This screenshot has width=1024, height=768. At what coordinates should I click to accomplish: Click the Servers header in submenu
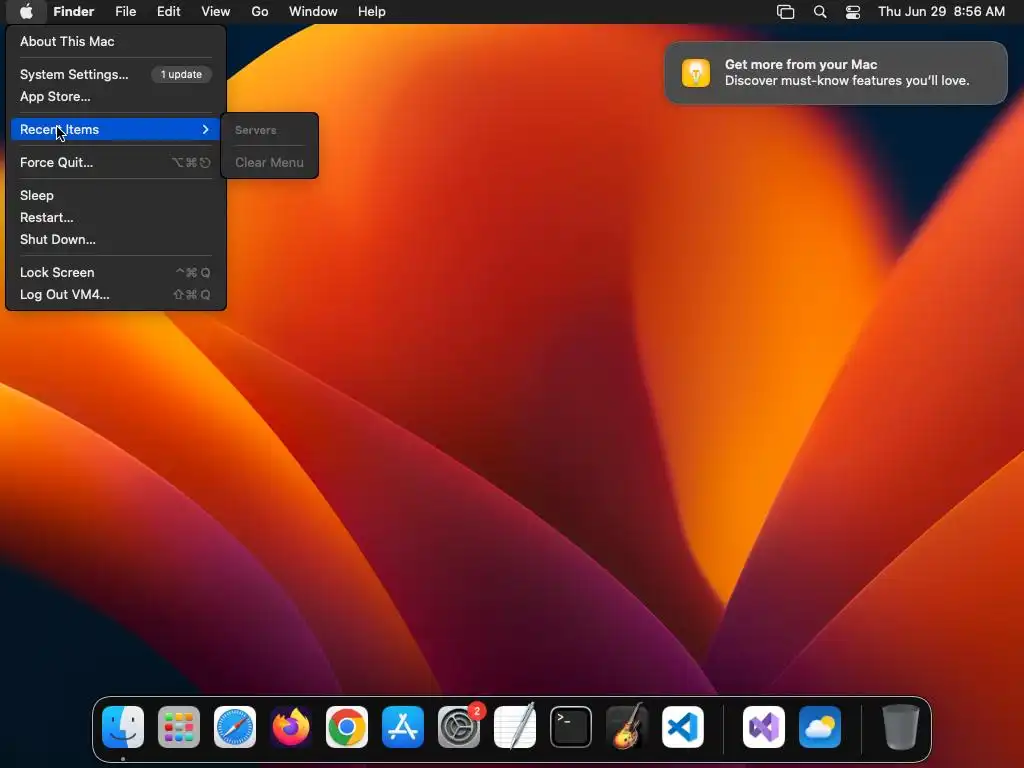[x=255, y=131]
